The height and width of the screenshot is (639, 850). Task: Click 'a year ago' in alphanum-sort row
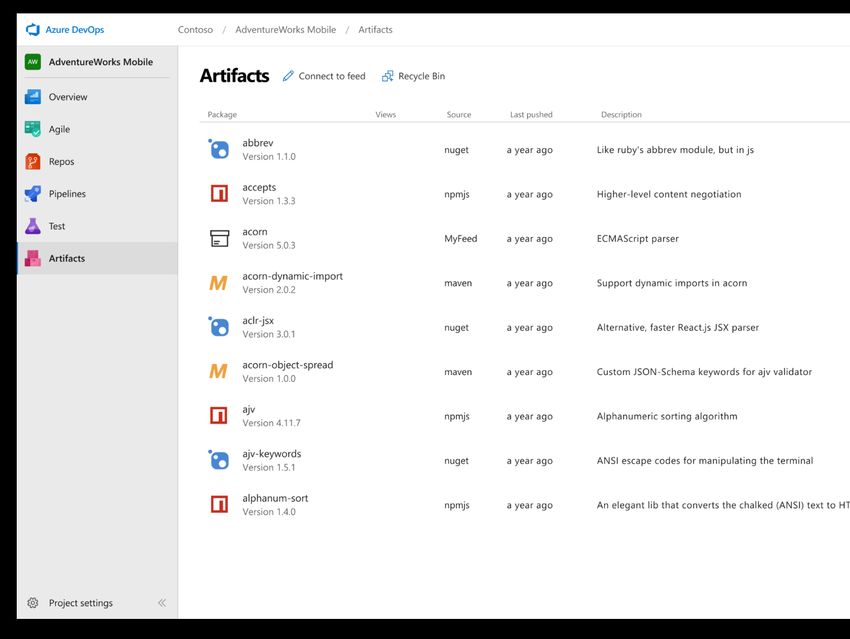530,505
